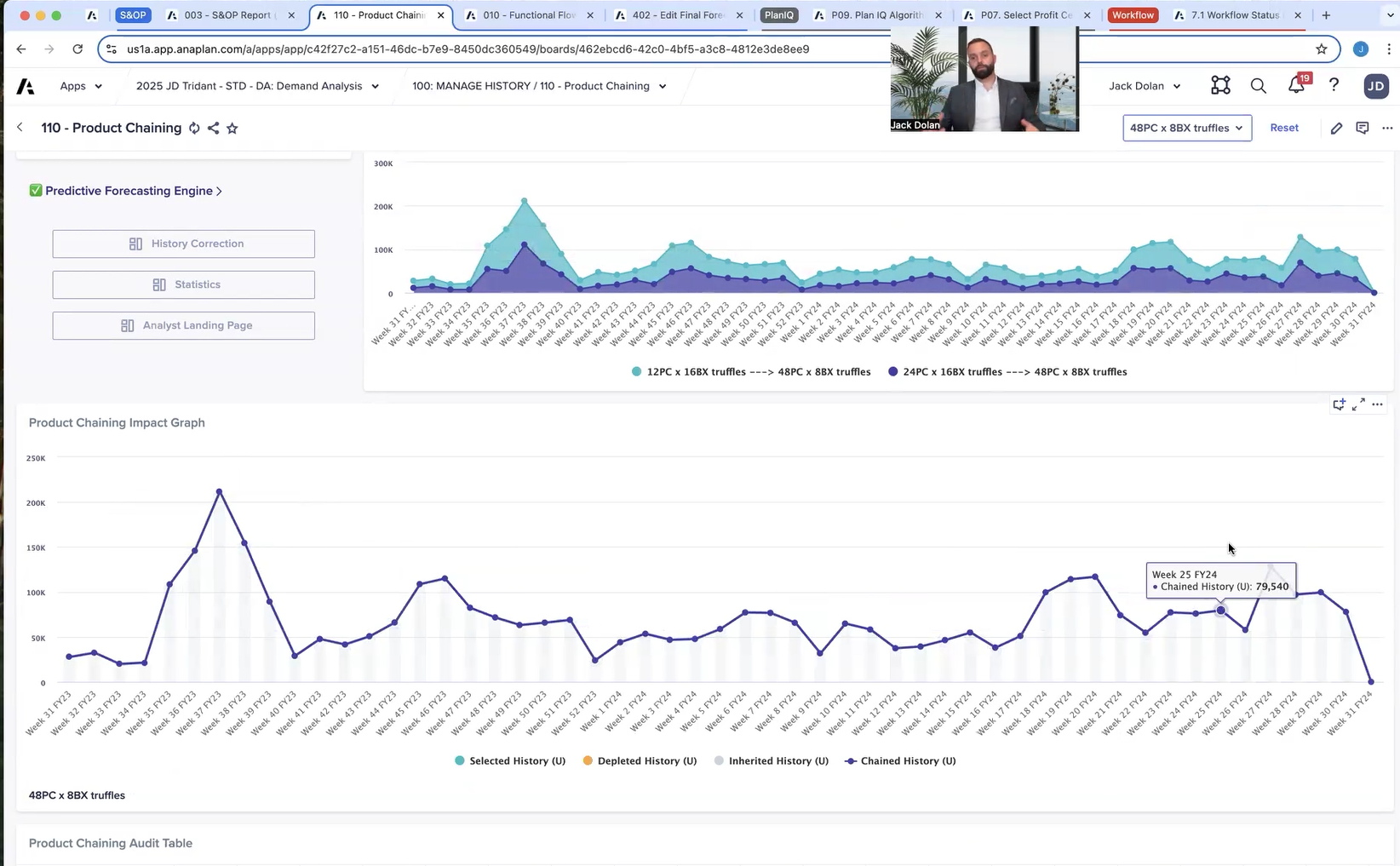Expand the Impact Graph to fullscreen

coord(1358,404)
